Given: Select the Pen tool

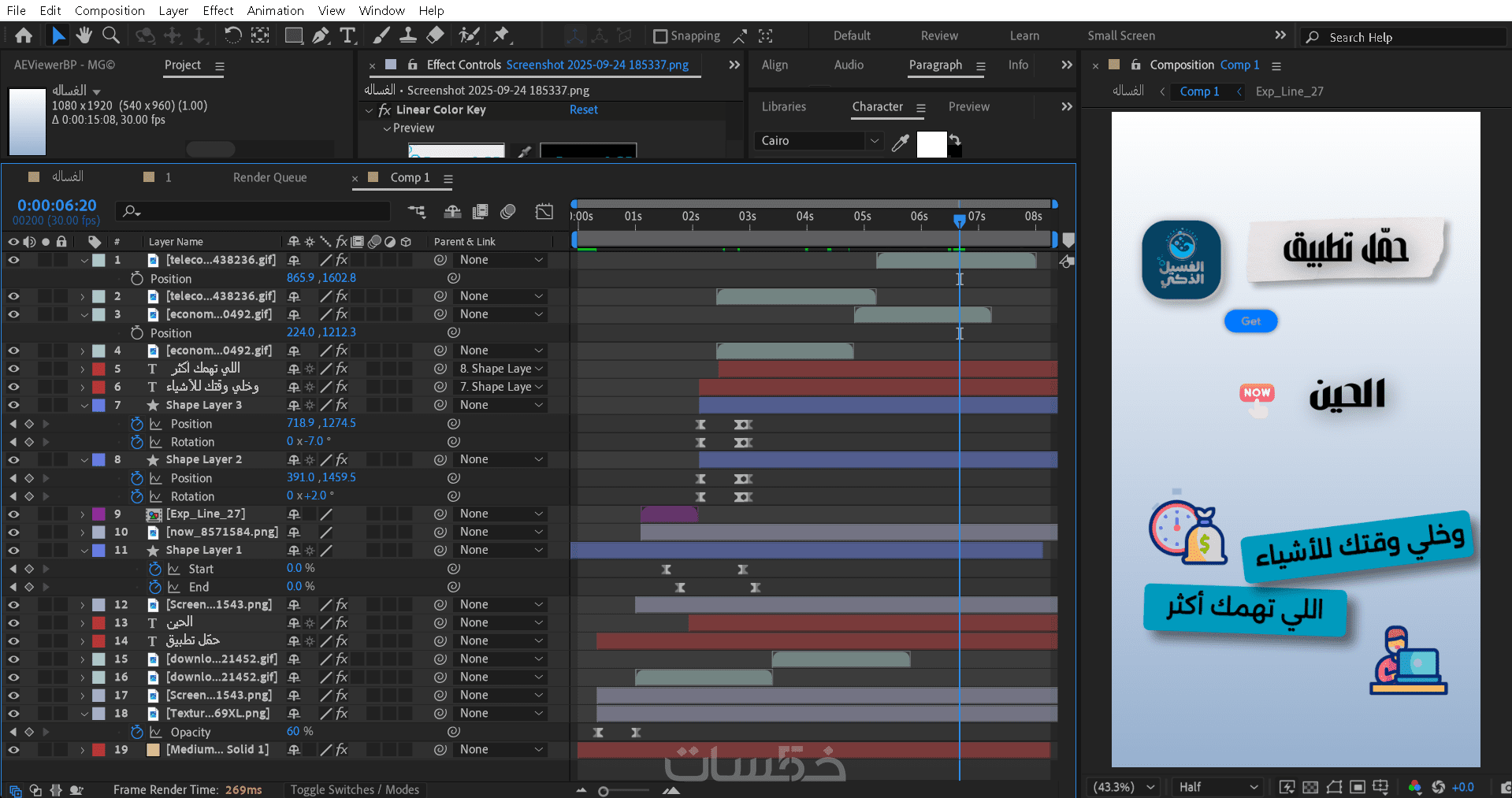Looking at the screenshot, I should [x=320, y=35].
